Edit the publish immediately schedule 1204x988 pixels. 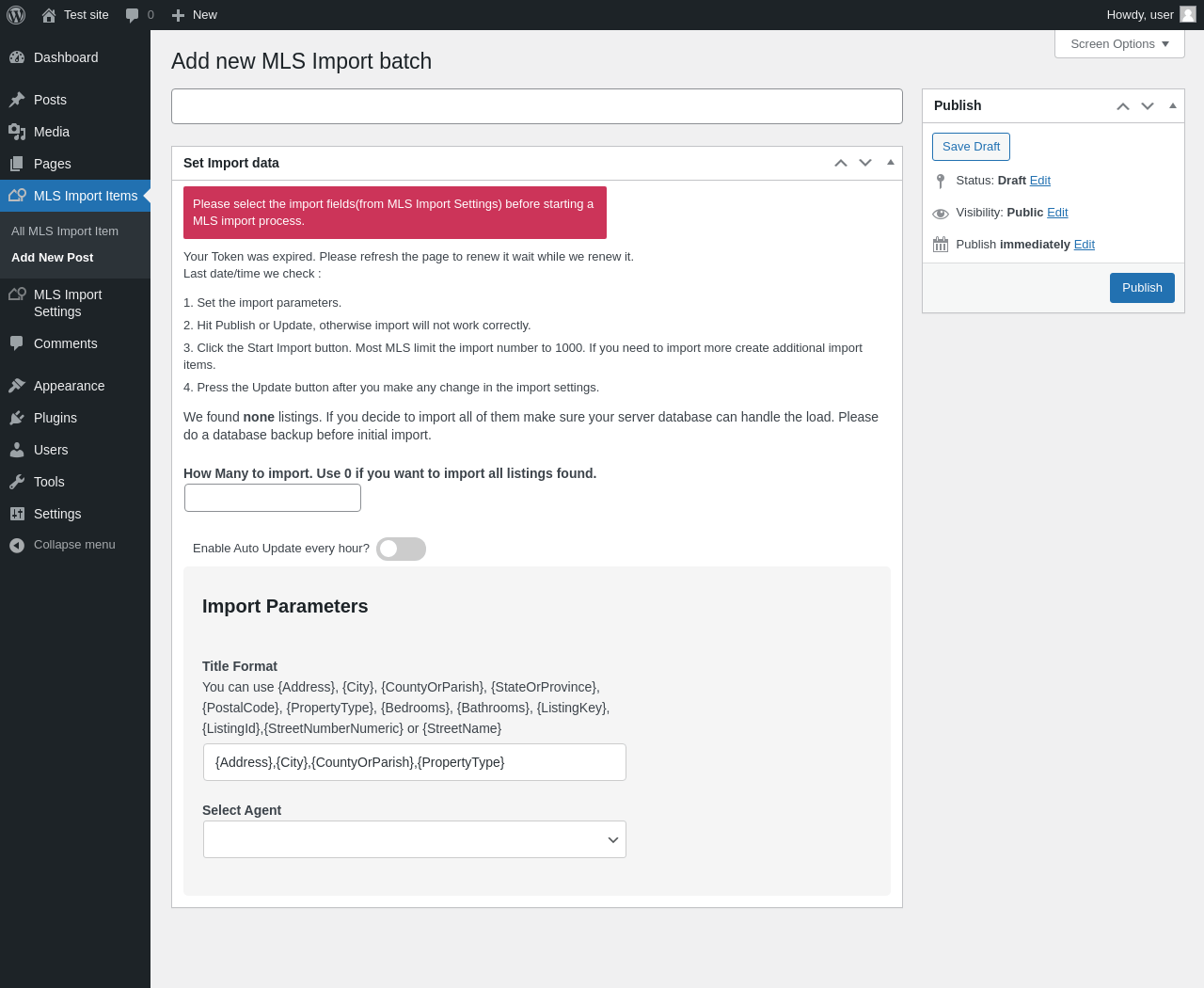tap(1085, 245)
